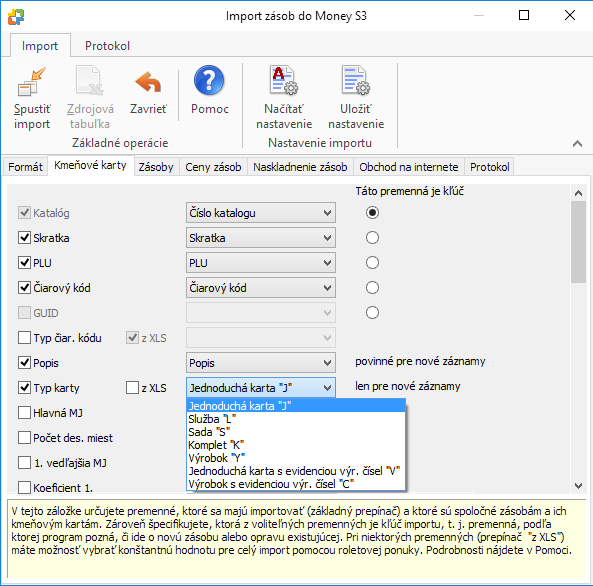Image resolution: width=593 pixels, height=586 pixels.
Task: Pick Výrobok s evidenciou výr. čísel "C"
Action: click(296, 484)
